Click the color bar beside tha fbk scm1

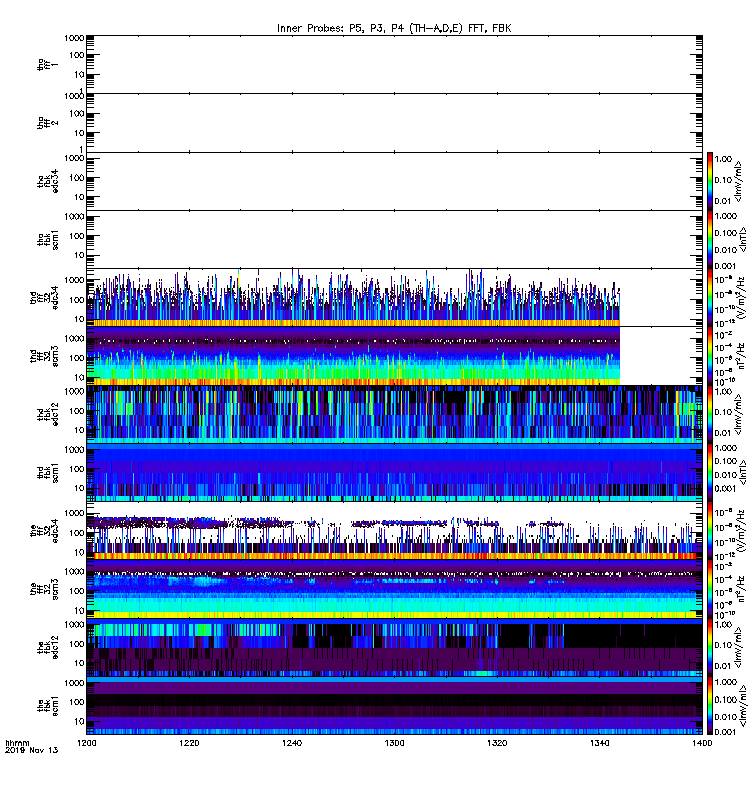click(710, 239)
